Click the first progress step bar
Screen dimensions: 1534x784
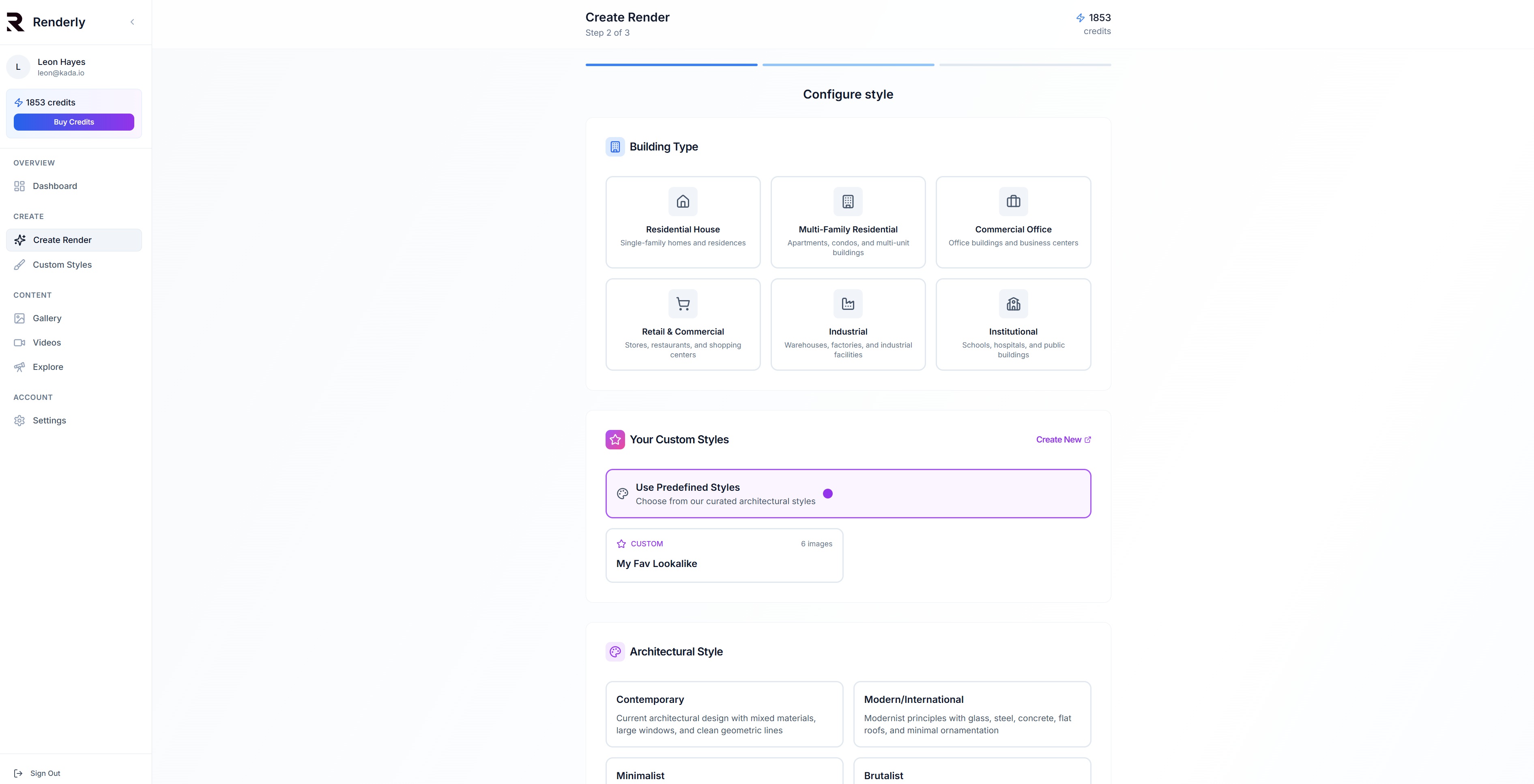click(x=671, y=65)
